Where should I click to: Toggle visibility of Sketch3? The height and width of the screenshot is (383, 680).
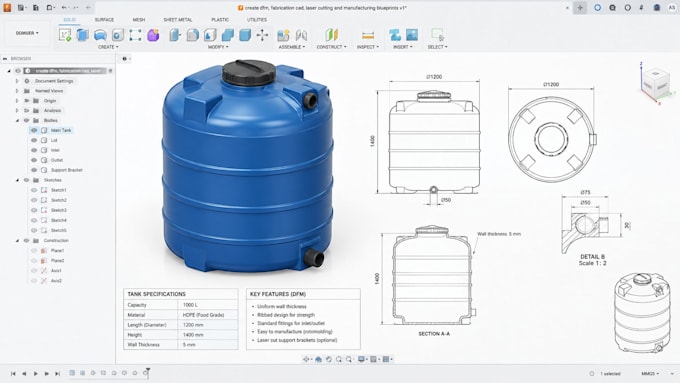pyautogui.click(x=34, y=210)
